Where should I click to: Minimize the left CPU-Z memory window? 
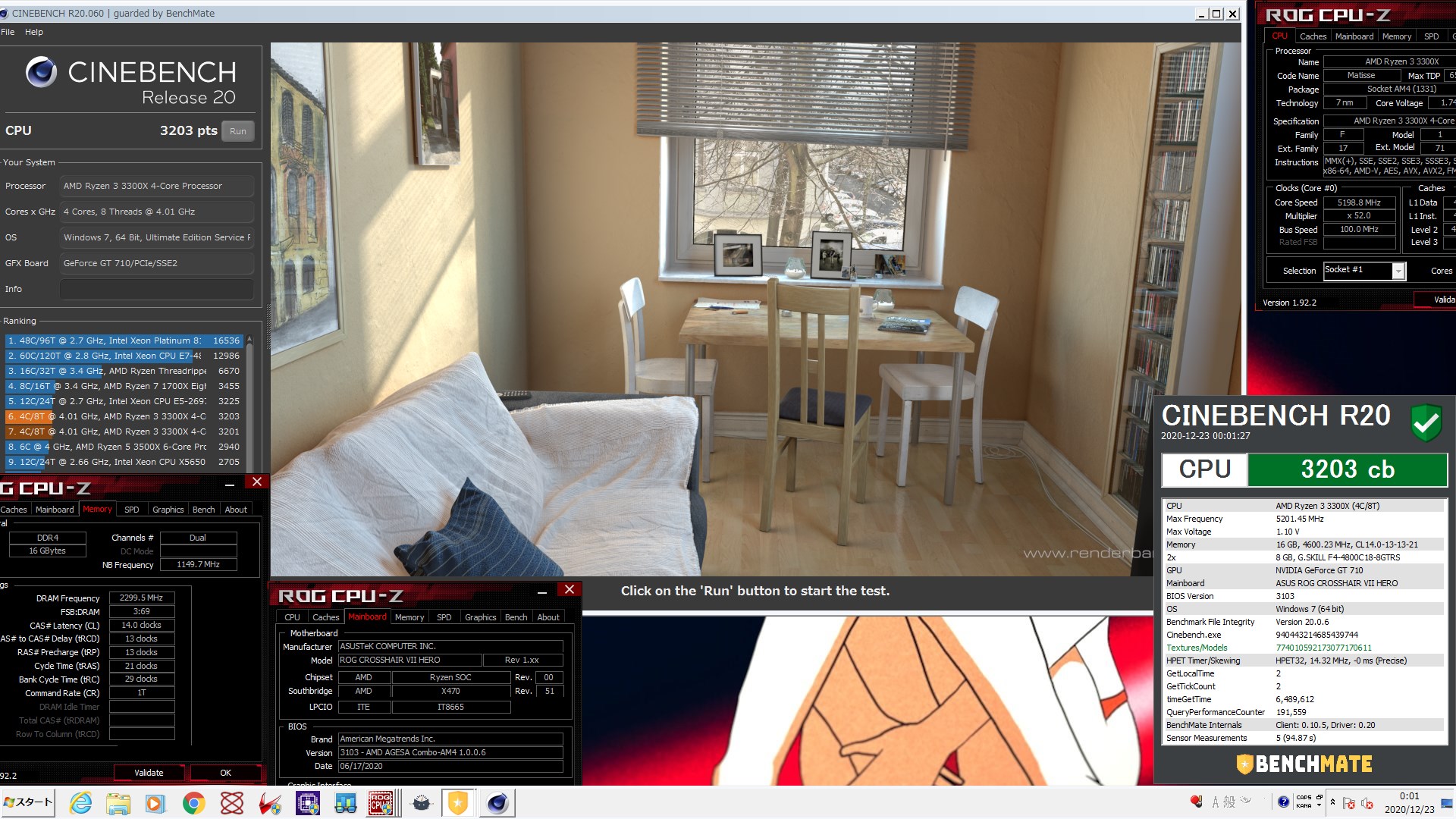point(230,484)
